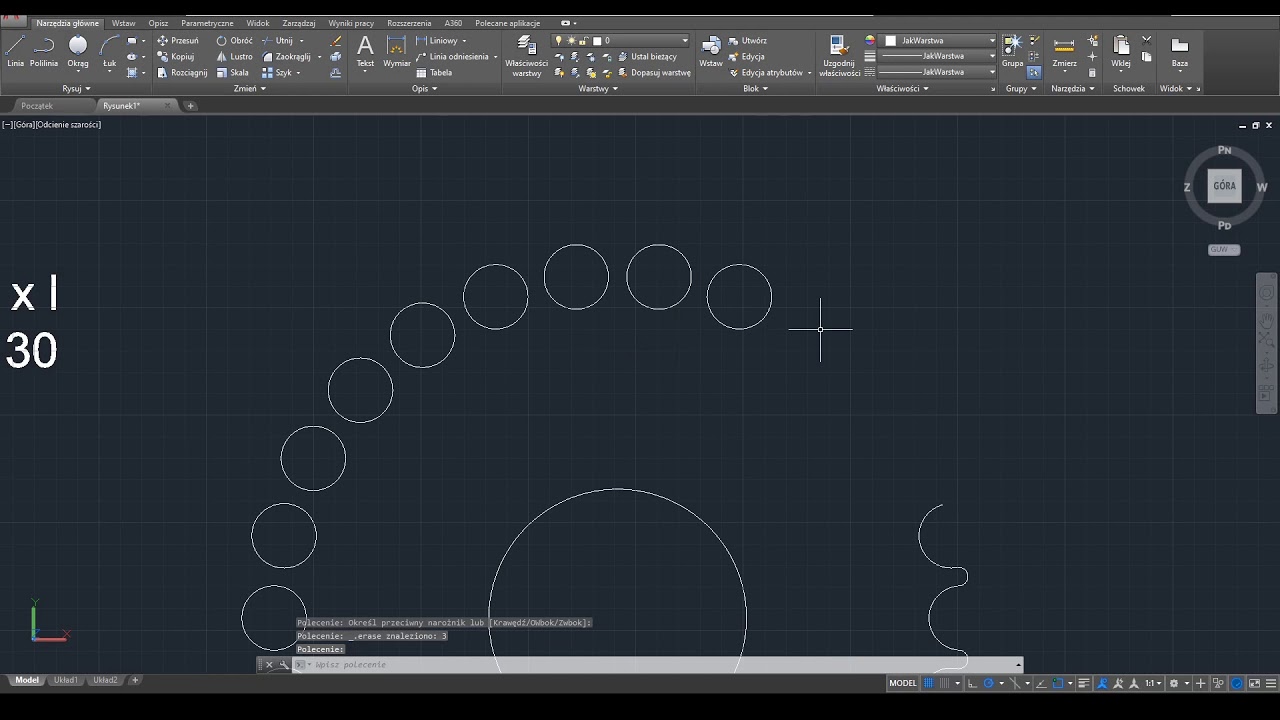Viewport: 1280px width, 720px height.
Task: Toggle lineweight display in status bar
Action: pos(1084,683)
